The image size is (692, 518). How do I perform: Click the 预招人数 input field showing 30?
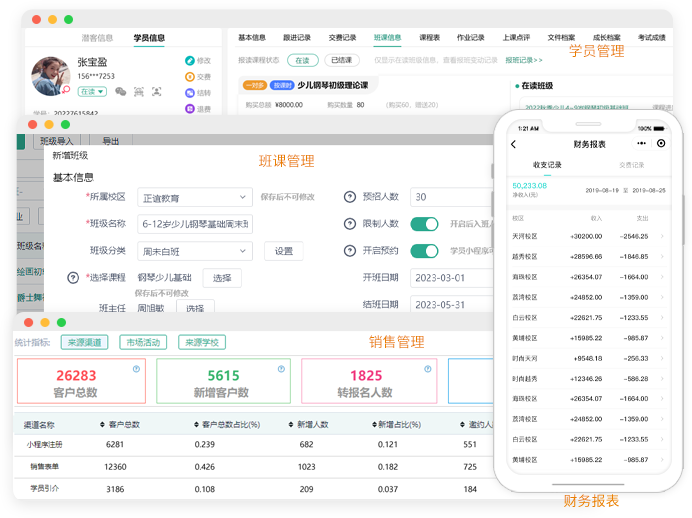(452, 197)
